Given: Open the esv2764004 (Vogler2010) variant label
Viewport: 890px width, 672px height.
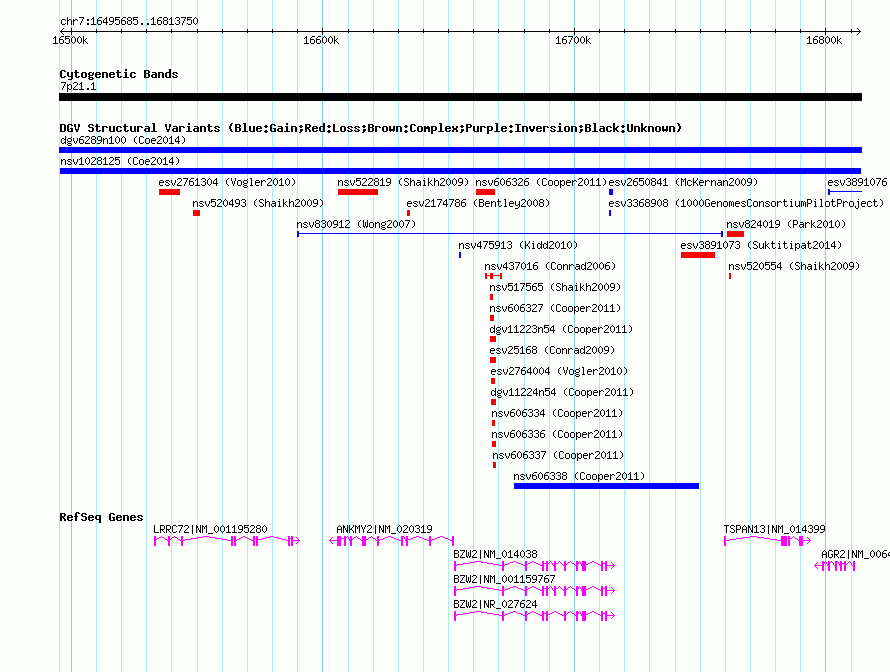Looking at the screenshot, I should 559,371.
